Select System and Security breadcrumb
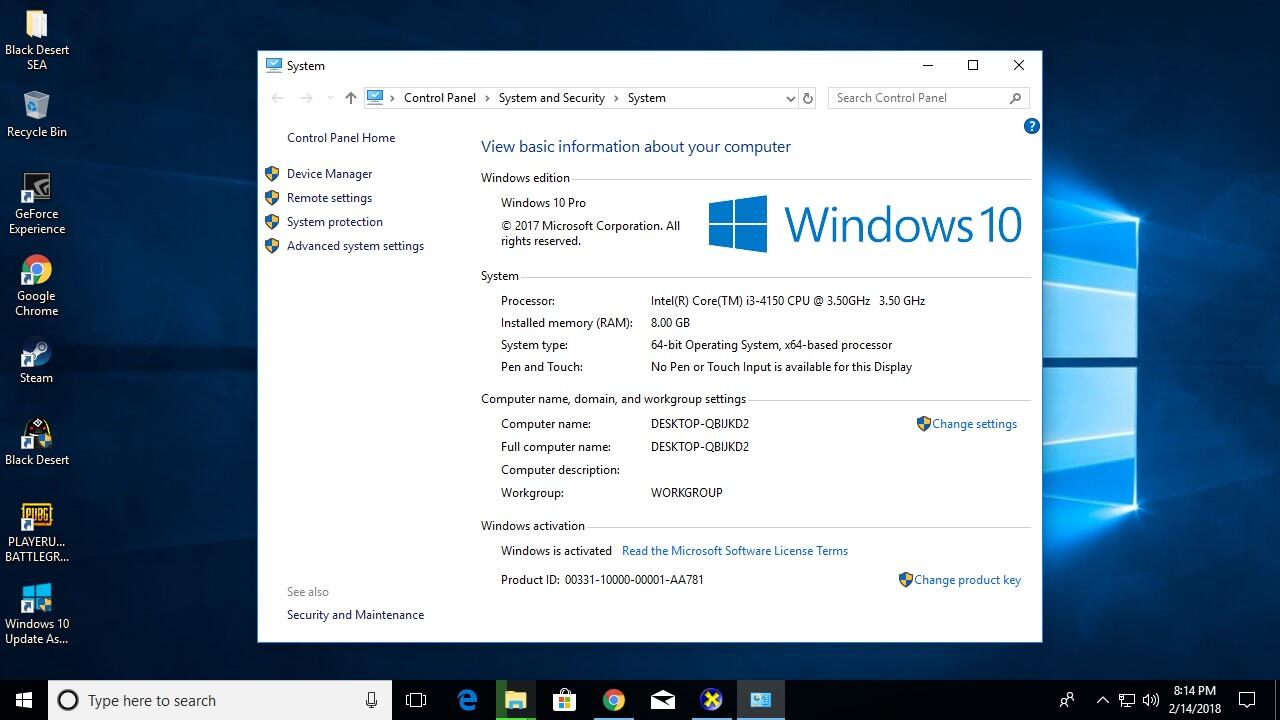The image size is (1280, 720). click(x=551, y=98)
